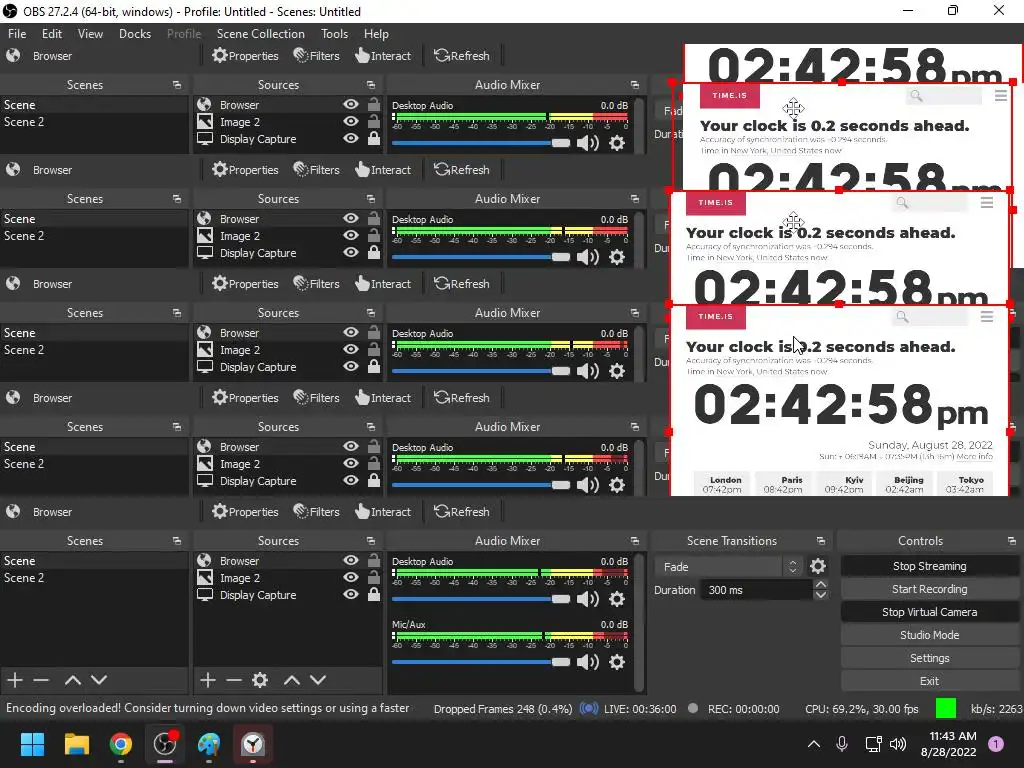Screen dimensions: 1024x768
Task: Select Scene 2 in the bottom-most Scenes list
Action: pos(24,578)
